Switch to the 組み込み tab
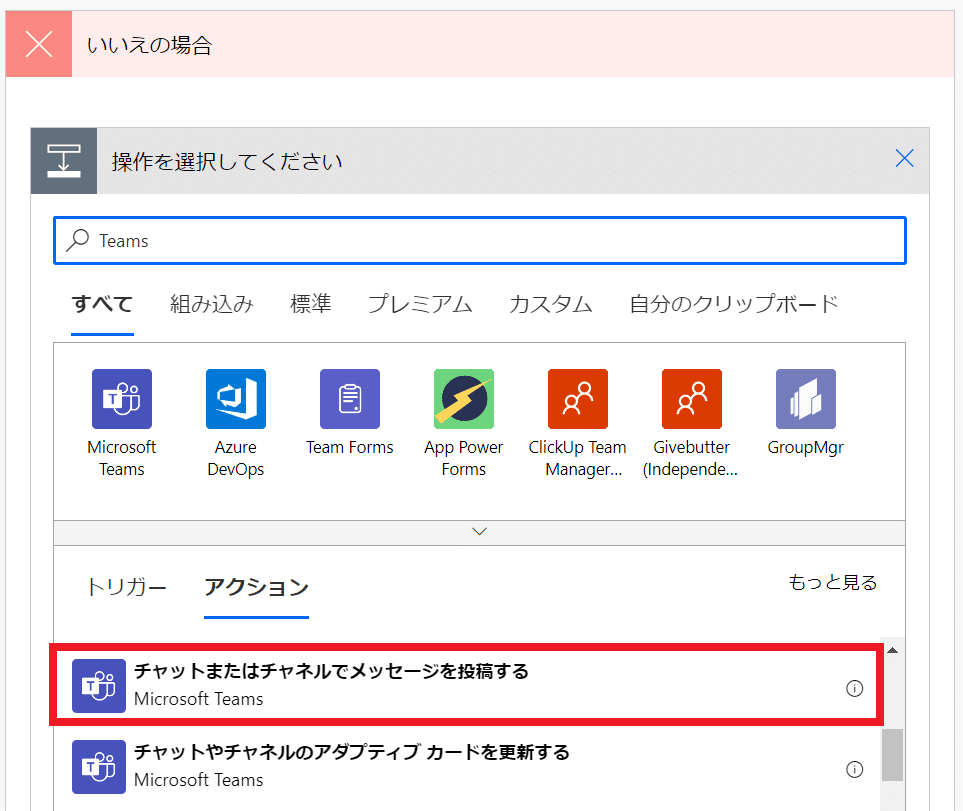Image resolution: width=963 pixels, height=811 pixels. tap(212, 304)
